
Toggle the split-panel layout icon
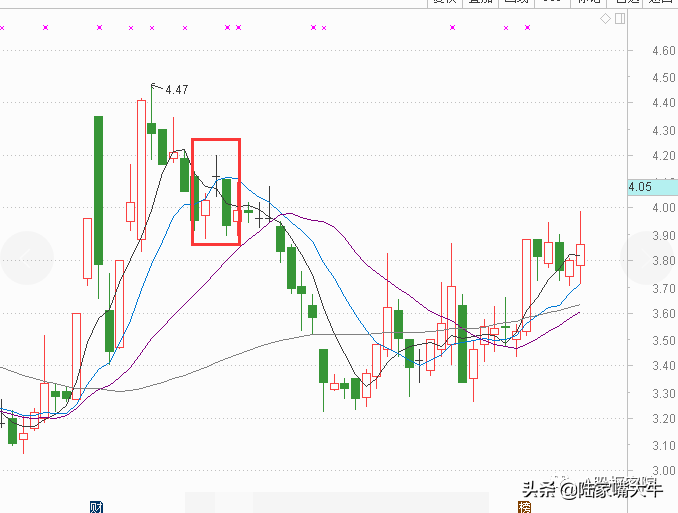coord(620,19)
